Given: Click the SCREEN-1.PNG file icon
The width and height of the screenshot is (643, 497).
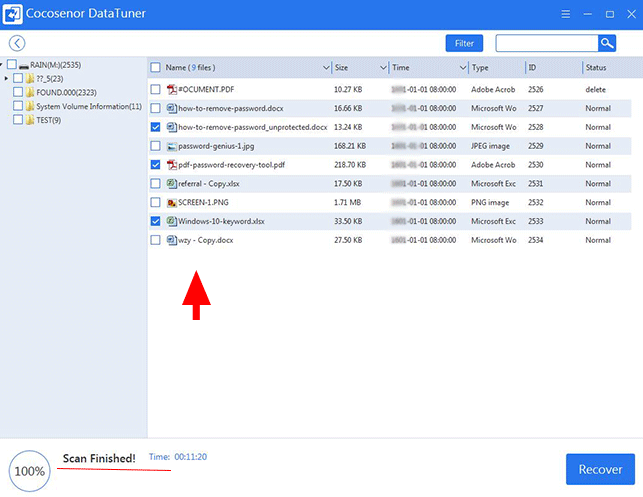Looking at the screenshot, I should (x=171, y=203).
